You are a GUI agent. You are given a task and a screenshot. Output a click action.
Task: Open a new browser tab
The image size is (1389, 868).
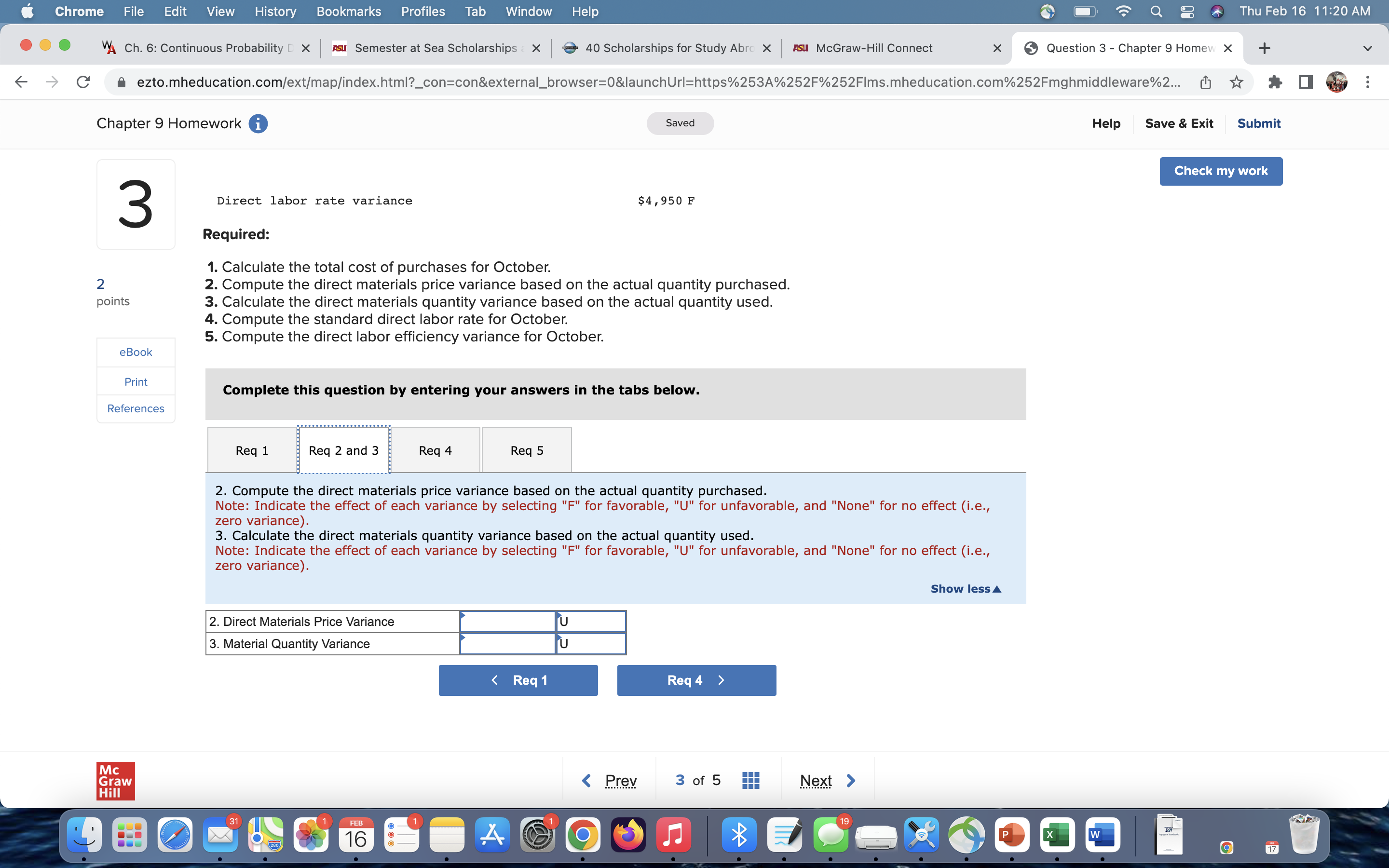tap(1264, 48)
